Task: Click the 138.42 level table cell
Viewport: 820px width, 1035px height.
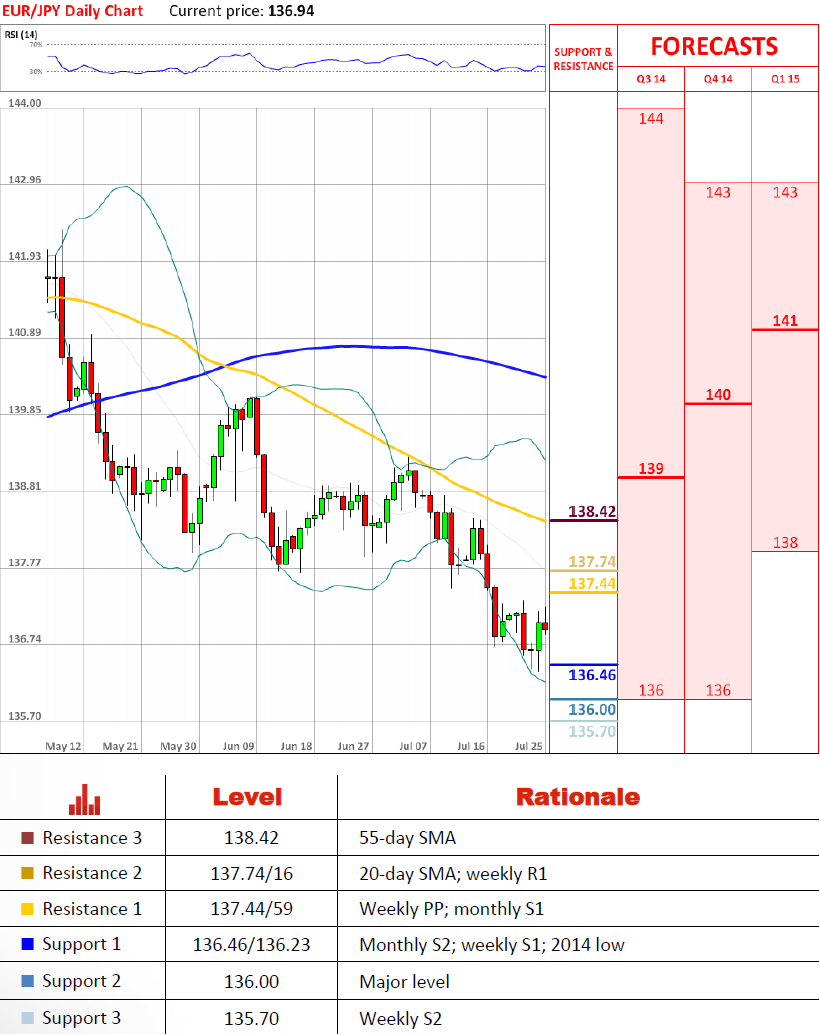Action: [x=251, y=838]
